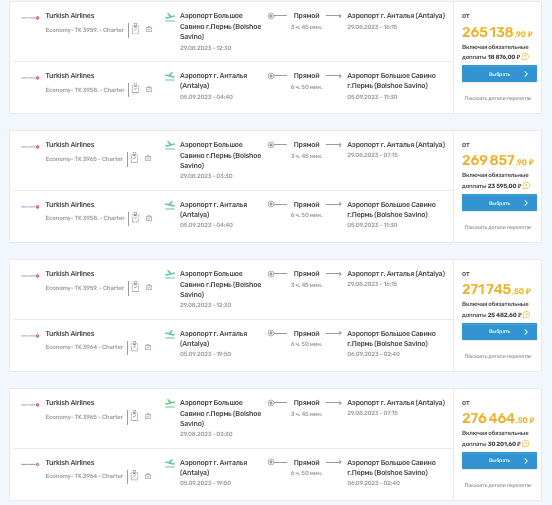Click the Выбрать button for the 265 138,90 ₽ offer
This screenshot has height=505, width=552.
pos(499,74)
